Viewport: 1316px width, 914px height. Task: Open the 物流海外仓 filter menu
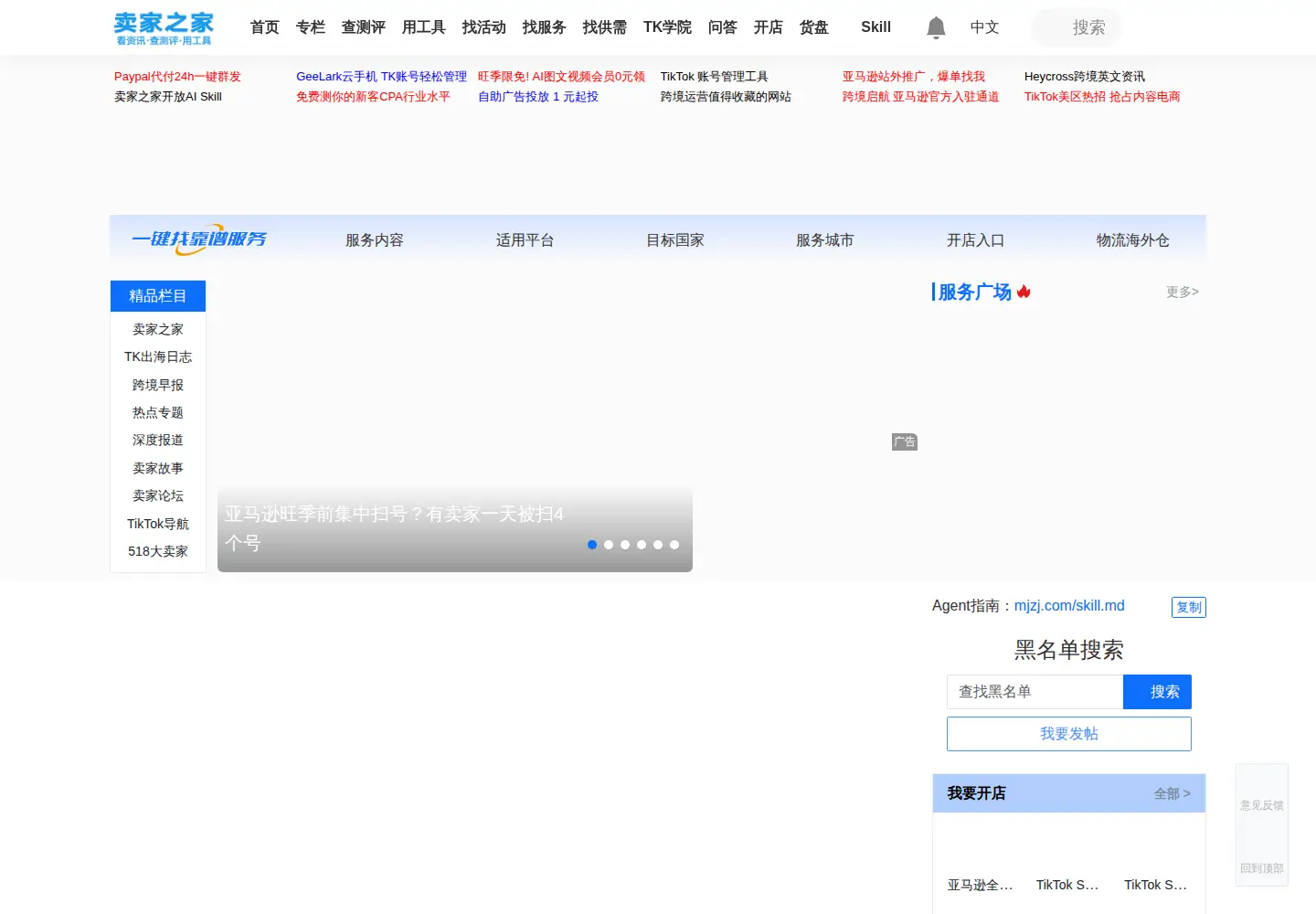point(1132,240)
